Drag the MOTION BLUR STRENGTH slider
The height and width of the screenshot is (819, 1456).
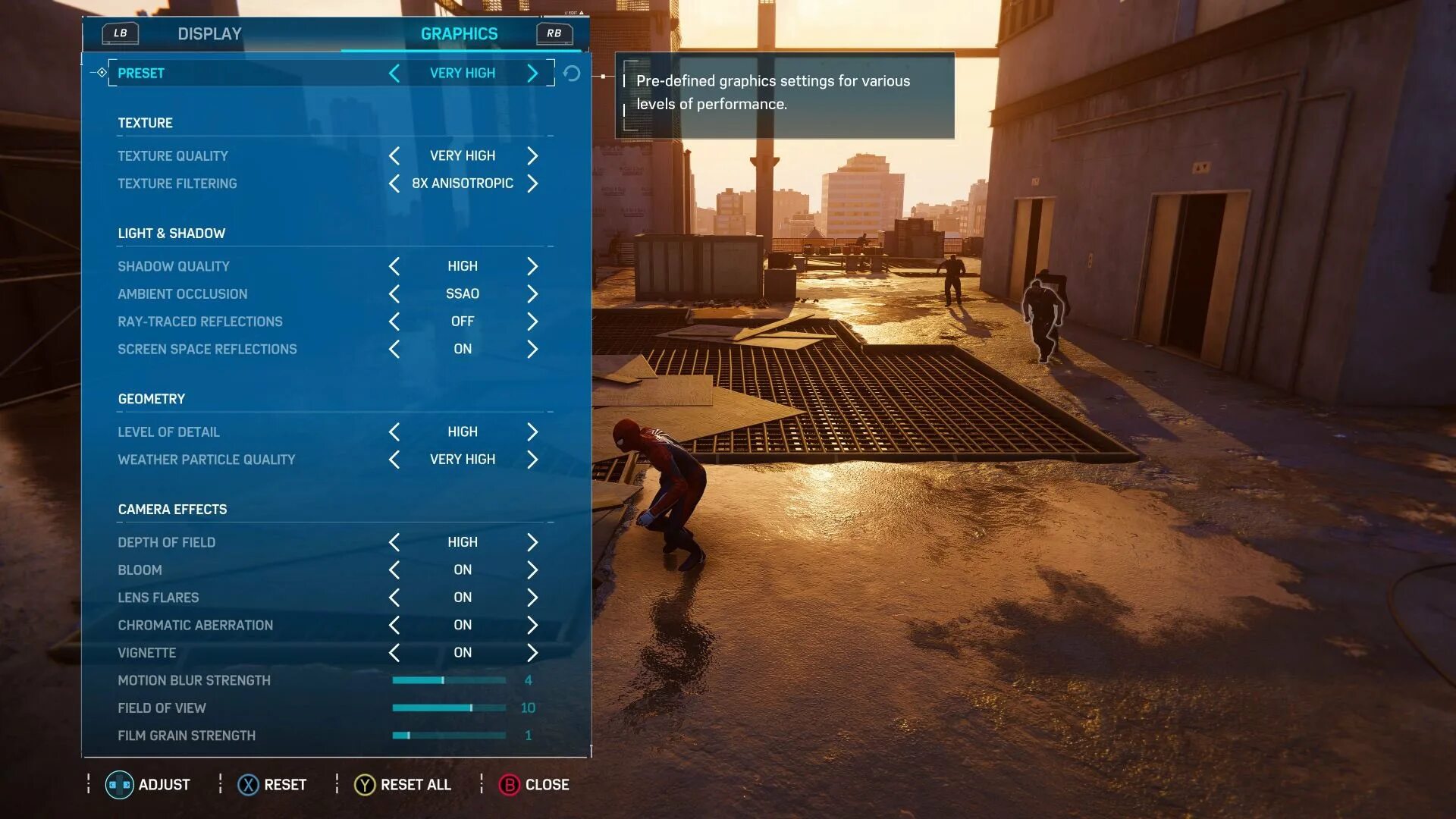(443, 680)
